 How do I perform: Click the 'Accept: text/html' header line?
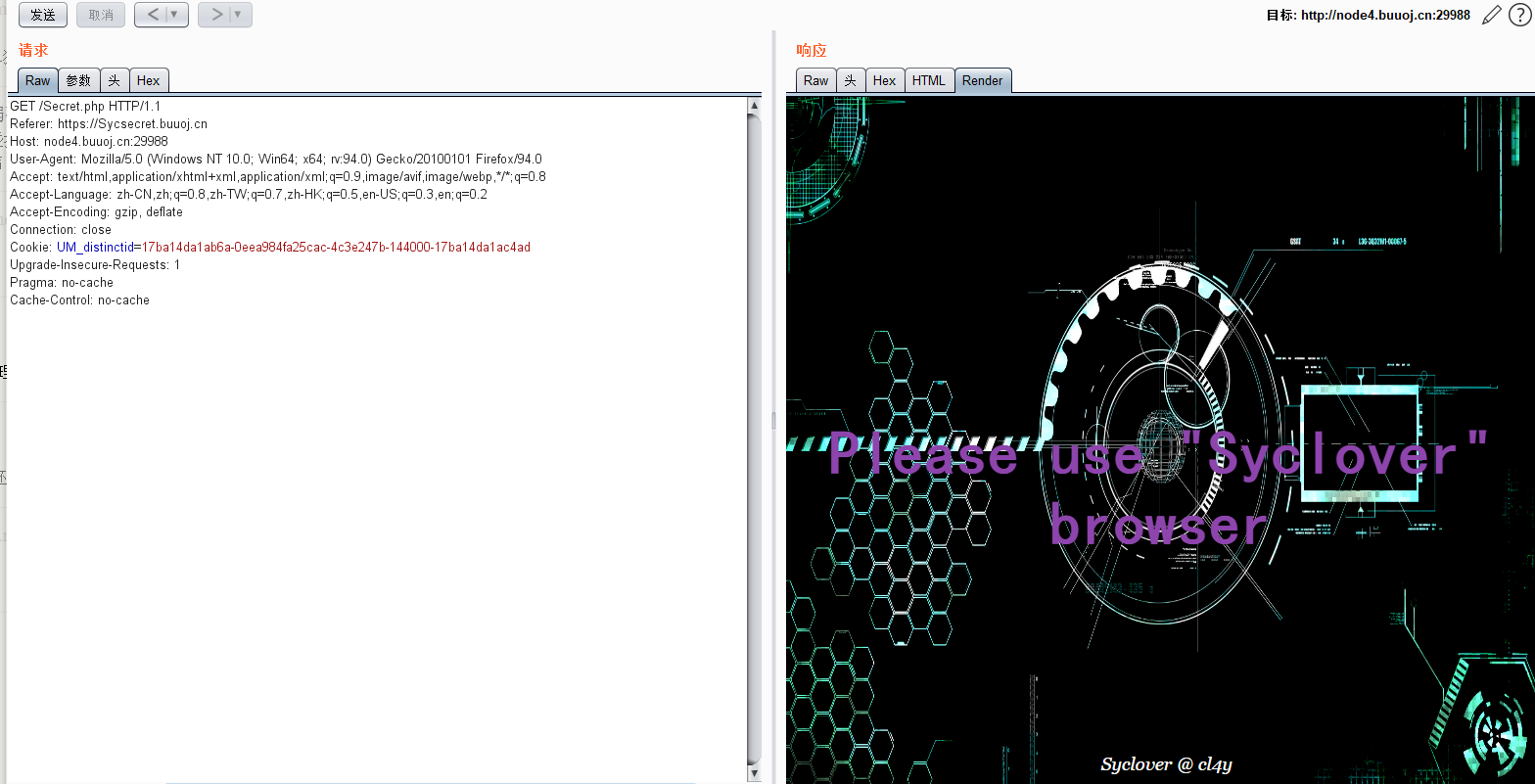(x=278, y=176)
